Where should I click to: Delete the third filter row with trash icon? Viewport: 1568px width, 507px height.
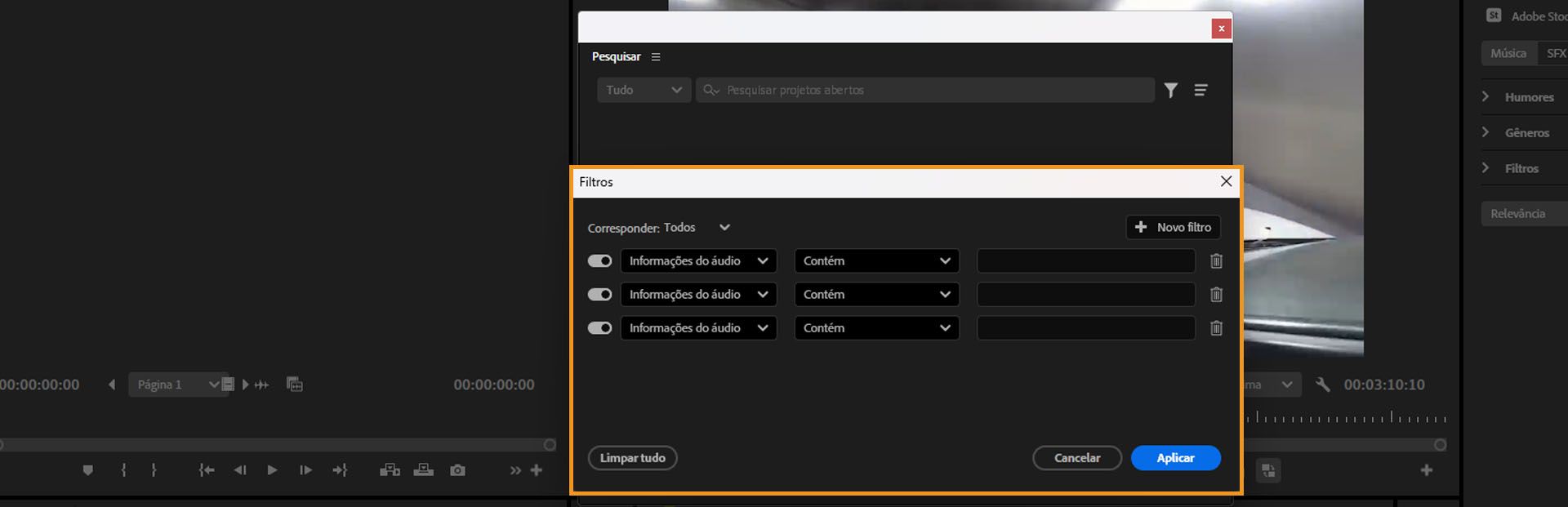coord(1216,328)
